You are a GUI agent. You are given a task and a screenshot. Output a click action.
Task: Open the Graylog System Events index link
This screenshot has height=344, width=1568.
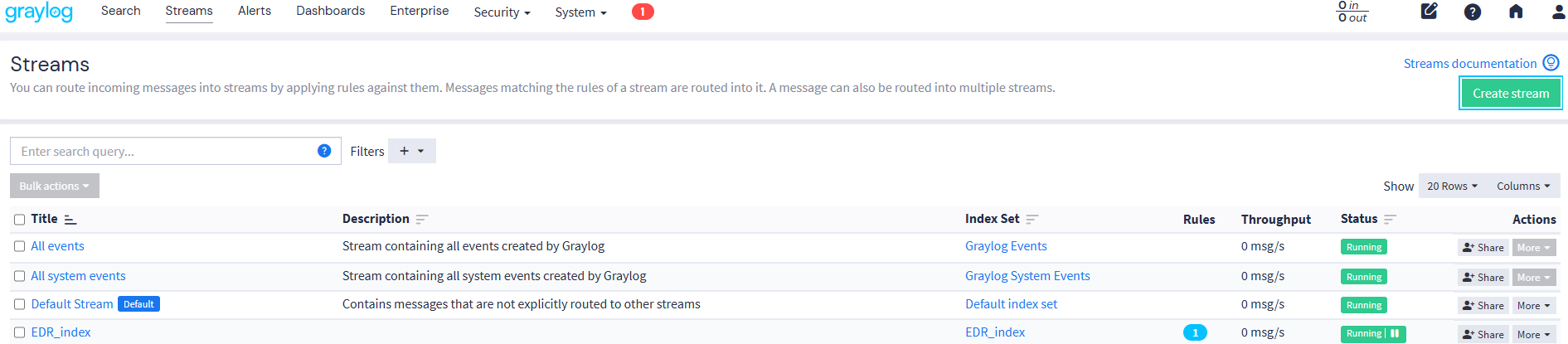tap(1027, 276)
